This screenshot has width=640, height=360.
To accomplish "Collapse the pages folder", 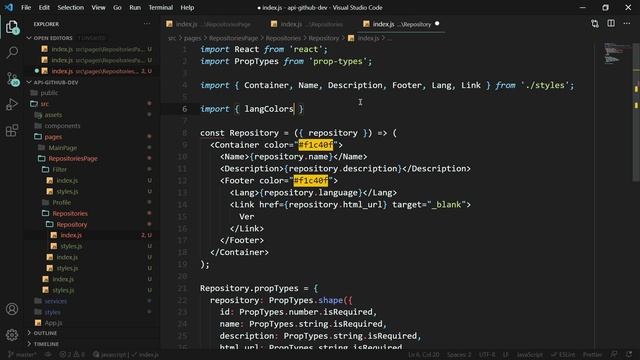I will [53, 137].
